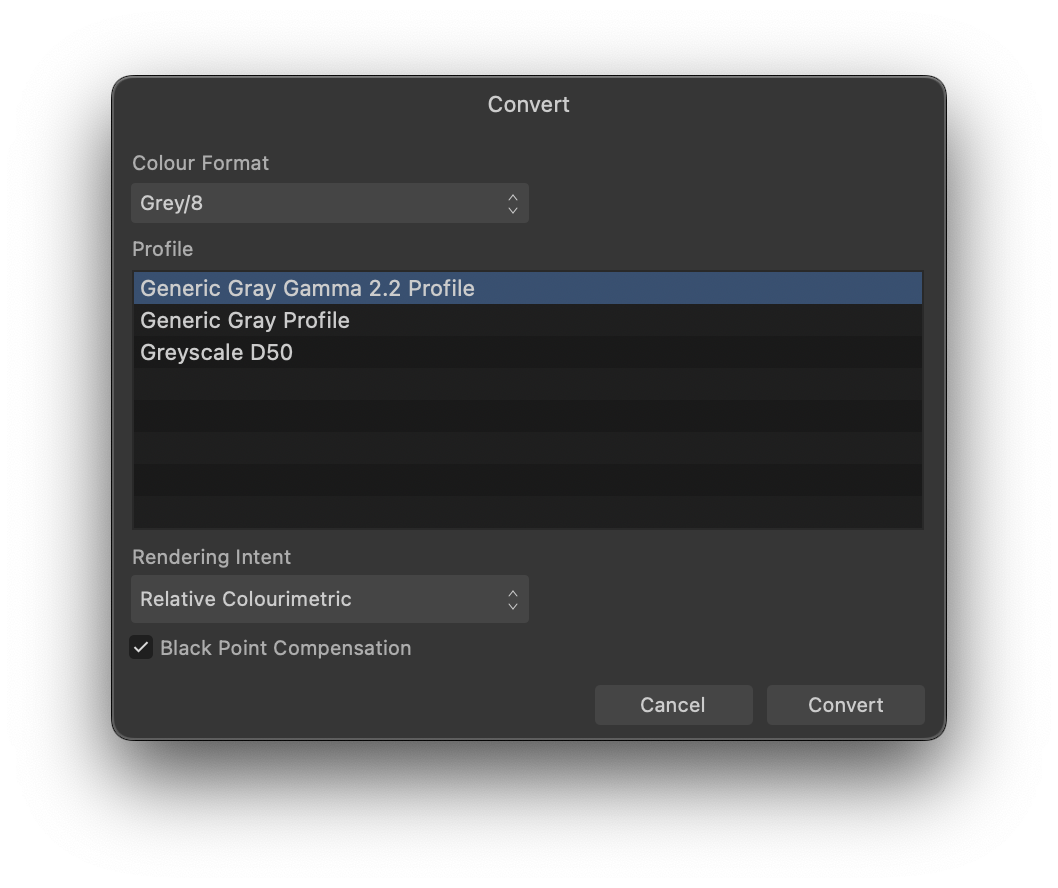Click the first empty row below Greyscale D50
This screenshot has width=1058, height=888.
coord(528,385)
